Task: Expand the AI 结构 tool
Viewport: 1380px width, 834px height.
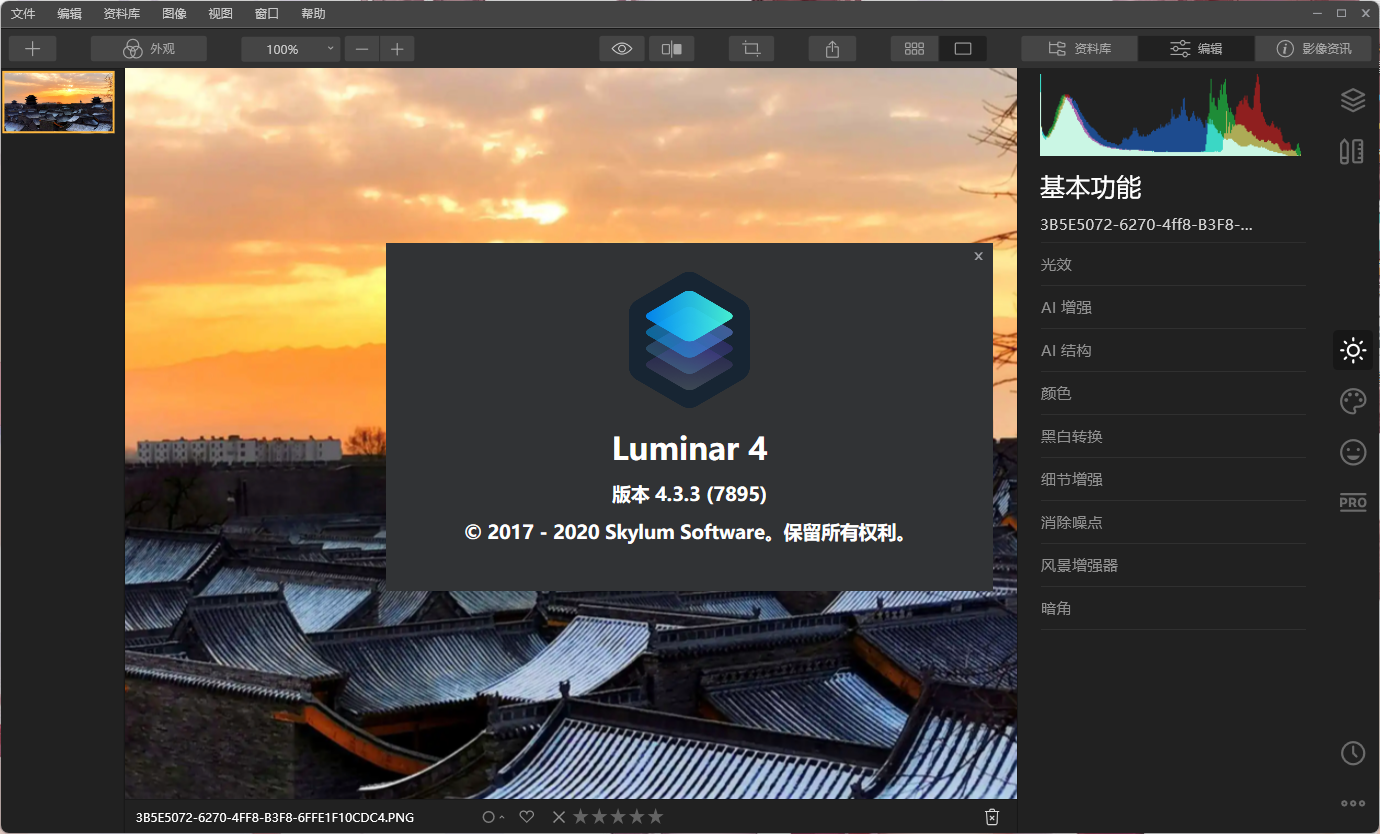Action: pyautogui.click(x=1173, y=351)
